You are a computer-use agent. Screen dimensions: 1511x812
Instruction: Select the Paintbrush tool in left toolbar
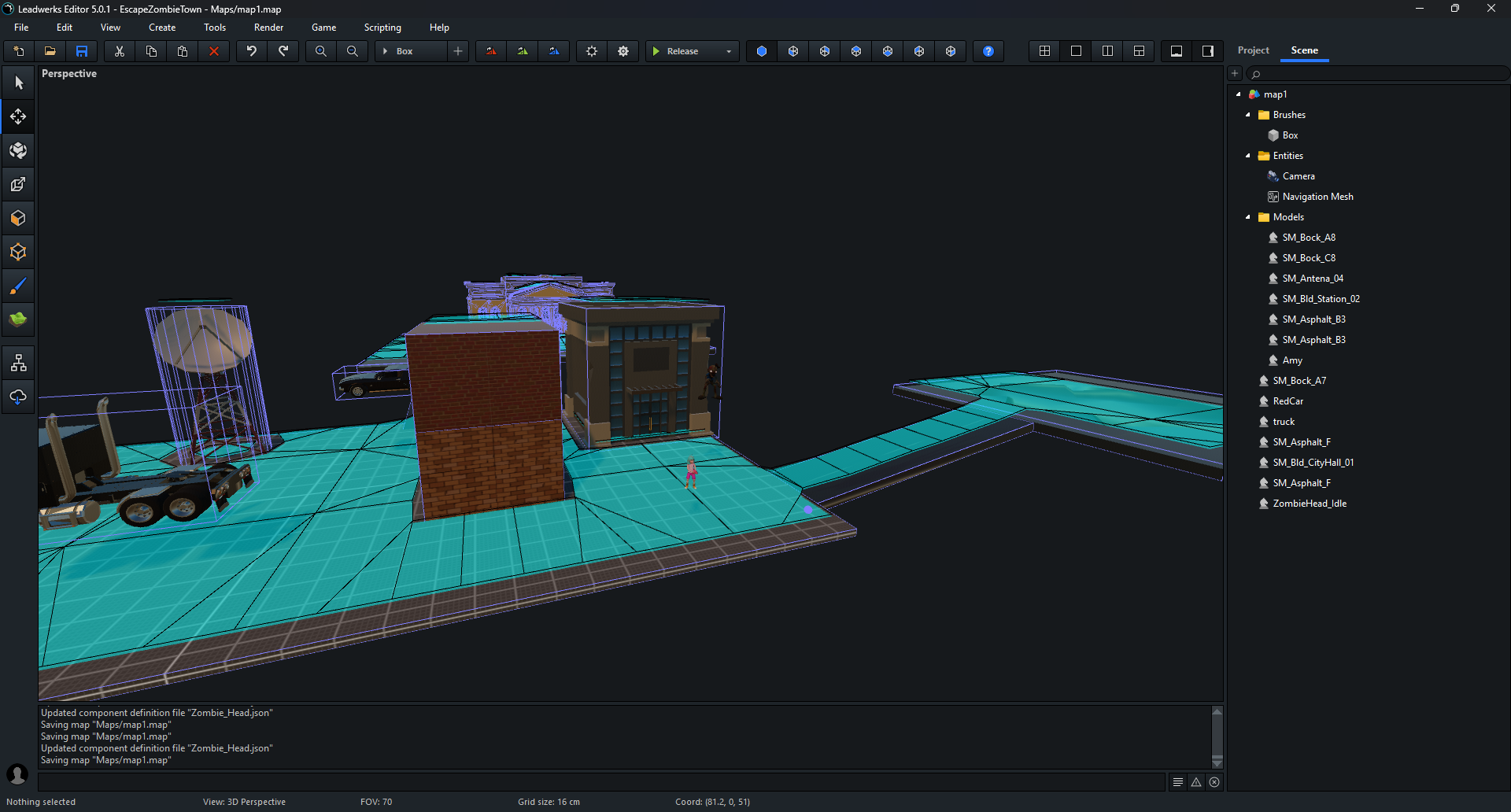click(x=18, y=286)
